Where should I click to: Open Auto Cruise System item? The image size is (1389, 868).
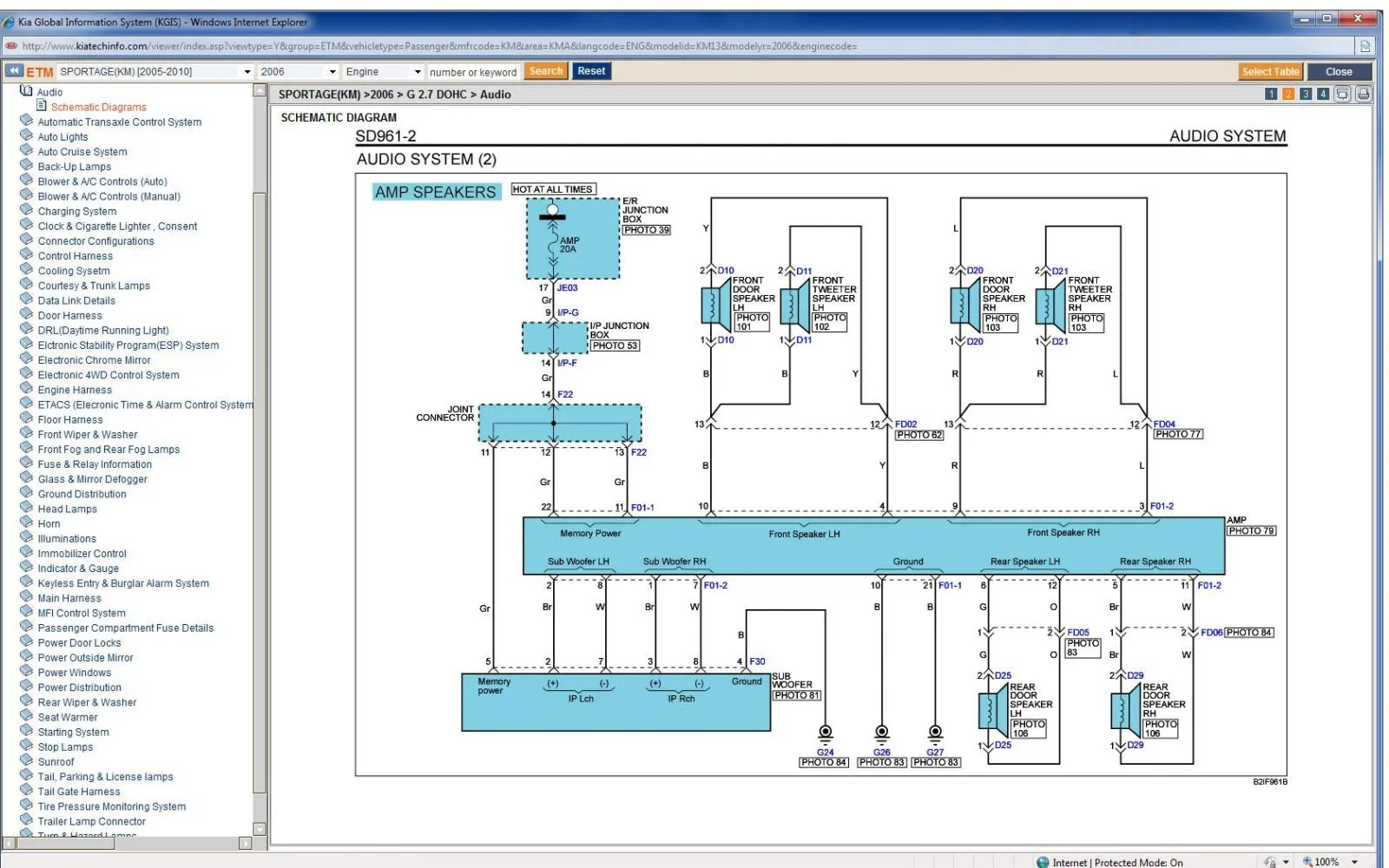coord(82,151)
